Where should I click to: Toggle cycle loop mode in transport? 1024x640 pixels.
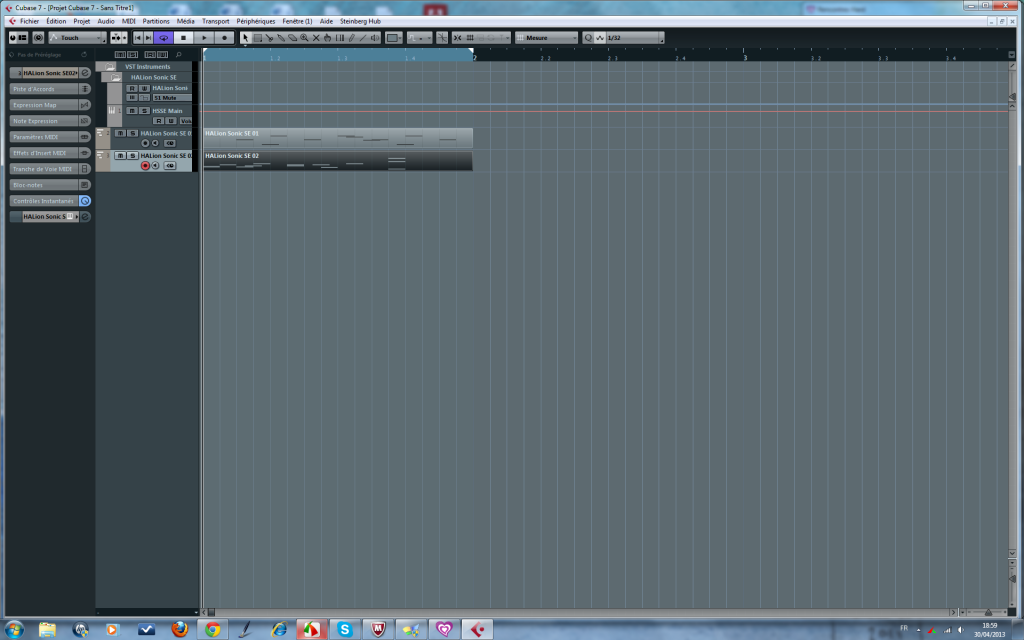pos(163,38)
